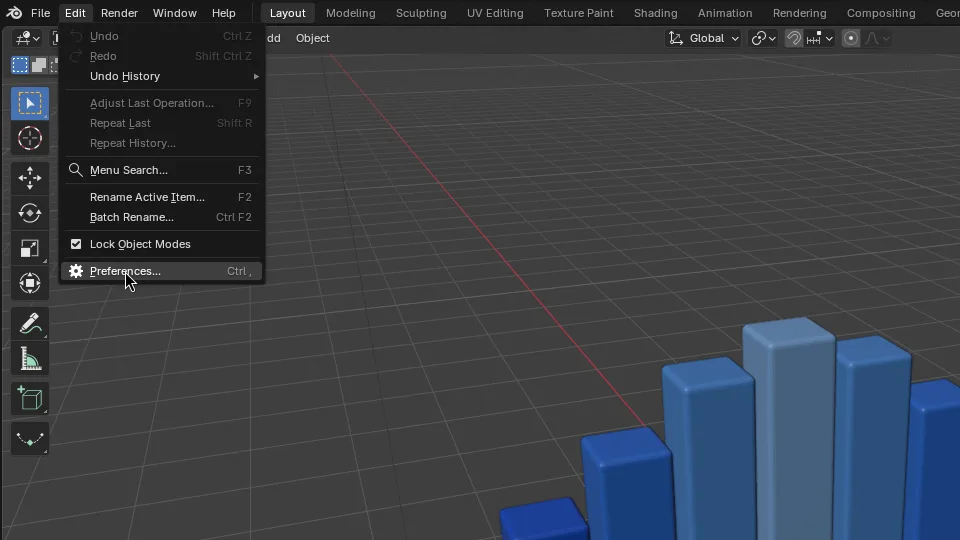This screenshot has width=960, height=540.
Task: Choose the extend selection mode icon
Action: [39, 65]
